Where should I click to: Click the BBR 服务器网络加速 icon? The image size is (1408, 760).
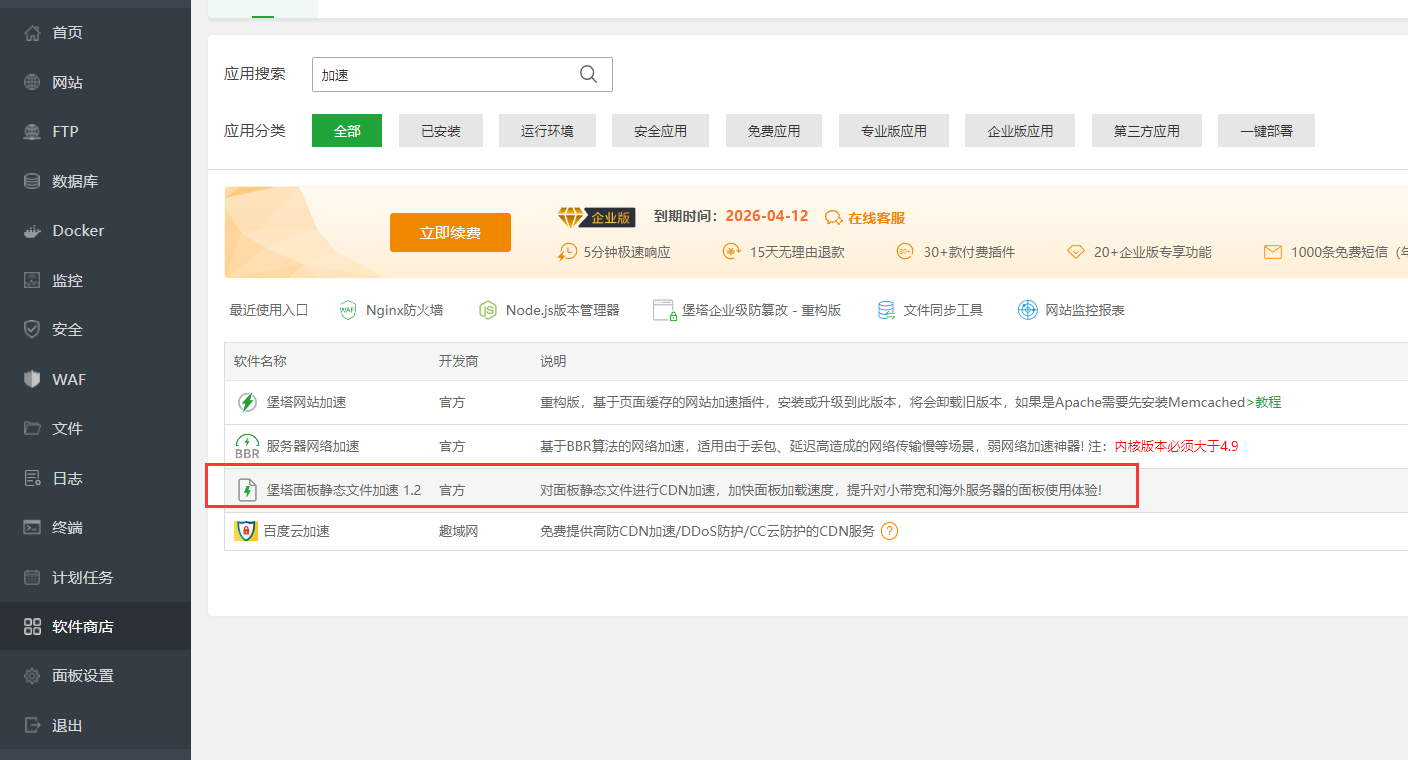point(246,446)
